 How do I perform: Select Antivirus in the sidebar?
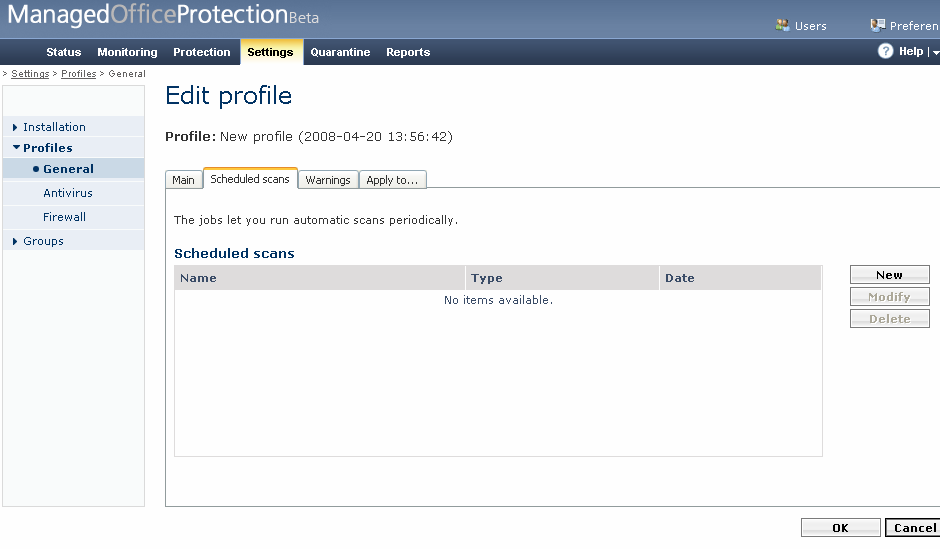(68, 193)
